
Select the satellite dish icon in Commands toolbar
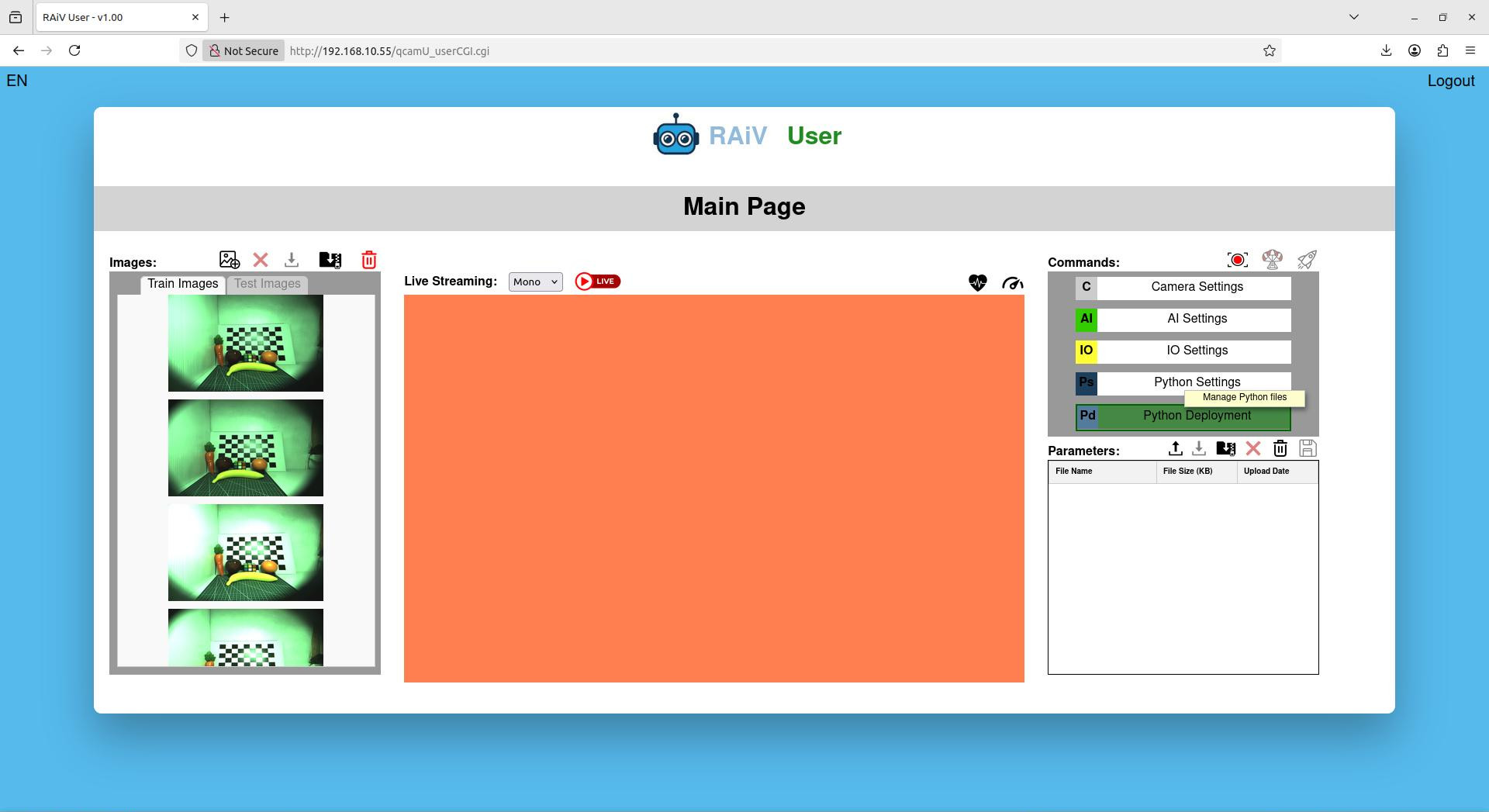click(x=1271, y=259)
